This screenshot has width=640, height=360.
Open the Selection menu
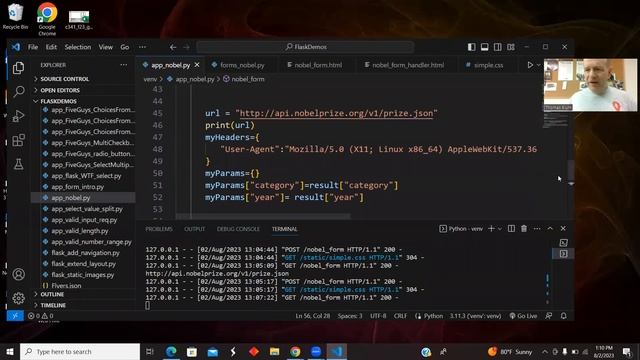pos(78,47)
